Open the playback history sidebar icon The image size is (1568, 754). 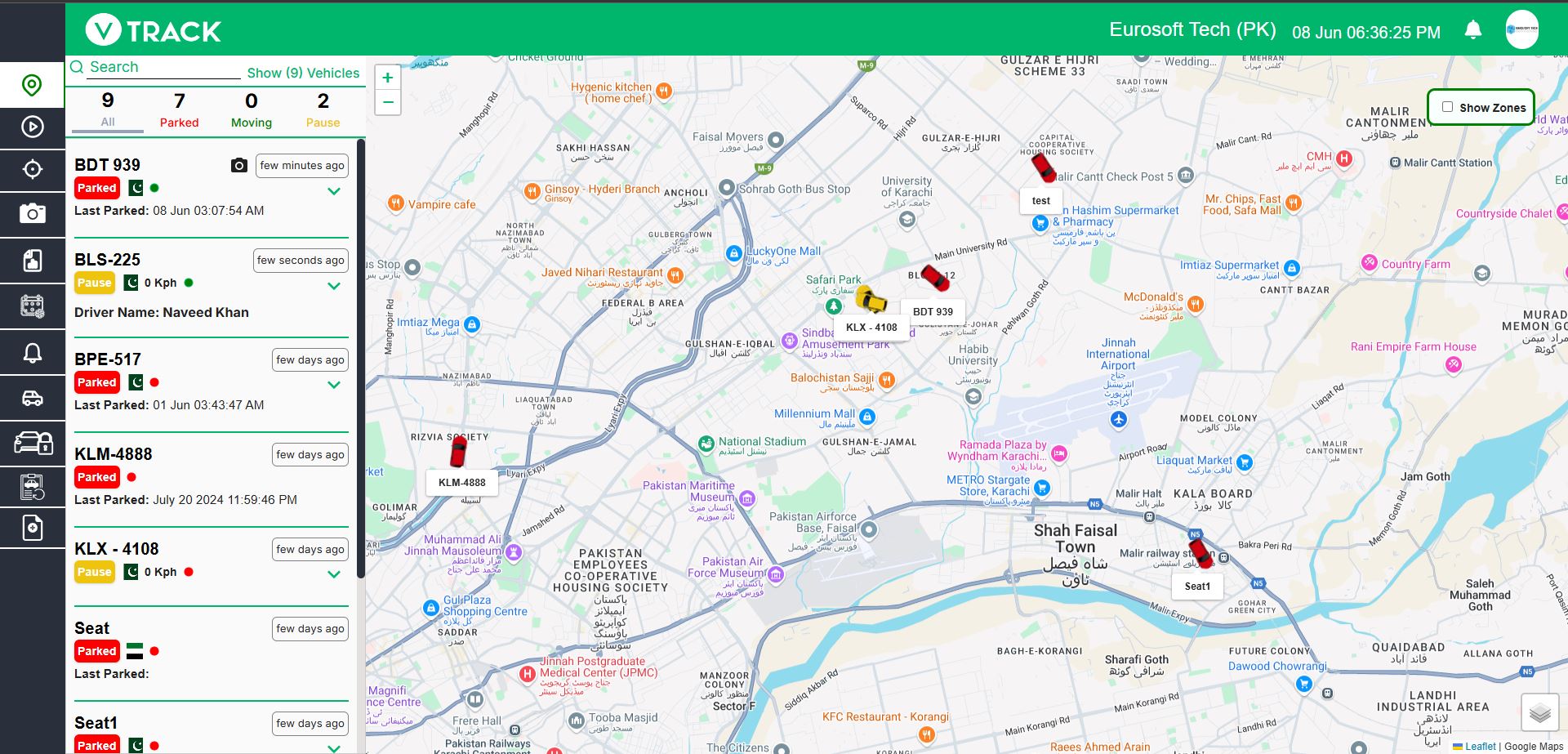(x=32, y=127)
